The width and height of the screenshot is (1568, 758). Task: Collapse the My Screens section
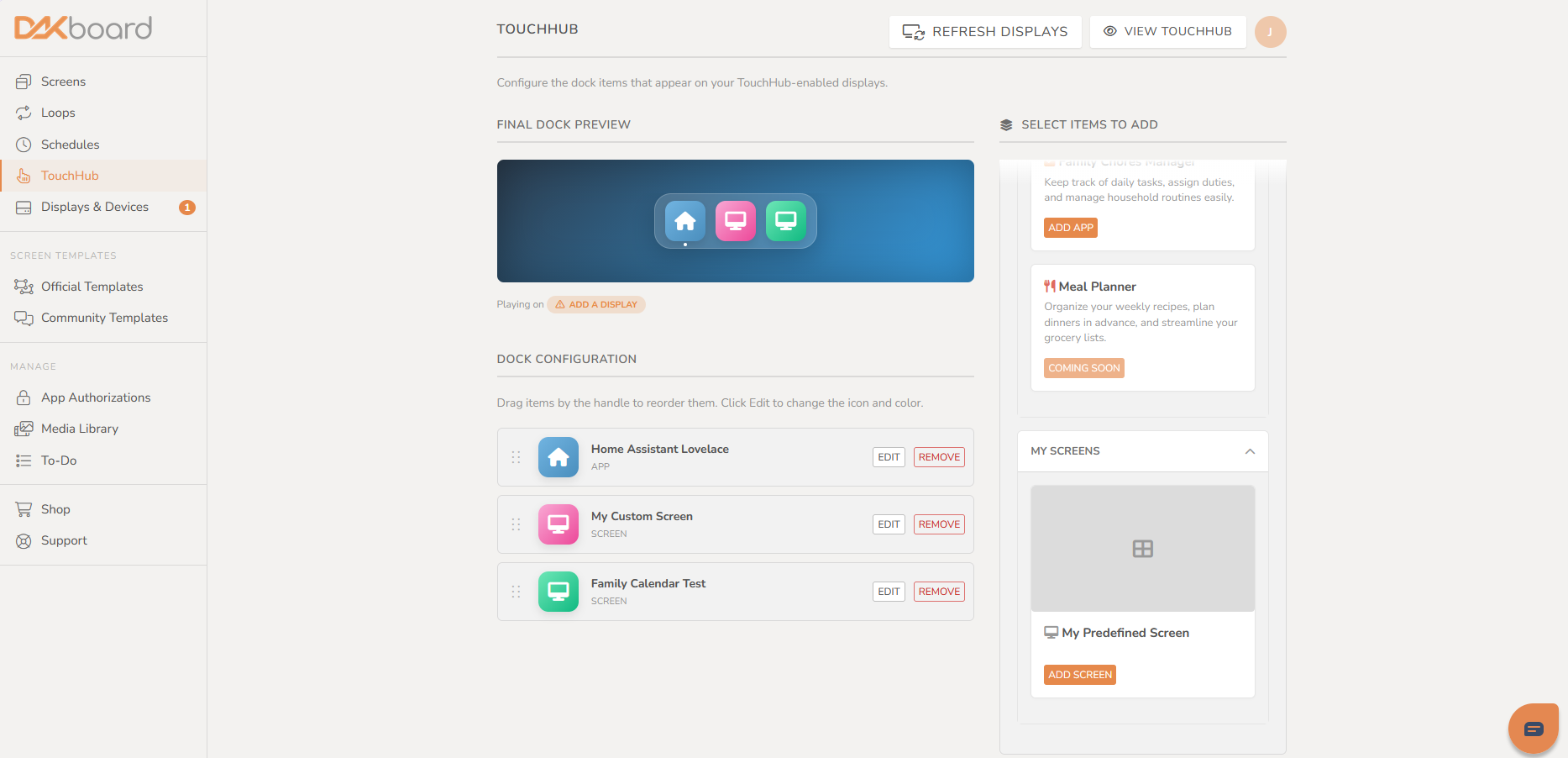(x=1250, y=451)
